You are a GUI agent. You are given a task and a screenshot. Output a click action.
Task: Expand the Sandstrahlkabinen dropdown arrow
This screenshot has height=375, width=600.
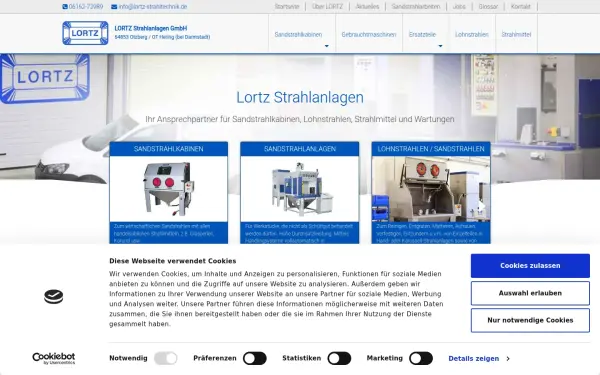(x=326, y=46)
